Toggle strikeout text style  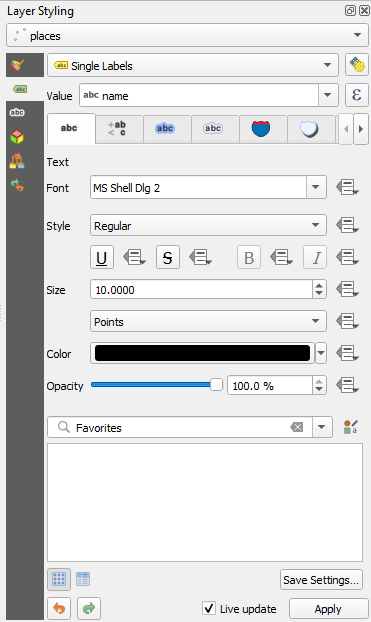click(168, 257)
